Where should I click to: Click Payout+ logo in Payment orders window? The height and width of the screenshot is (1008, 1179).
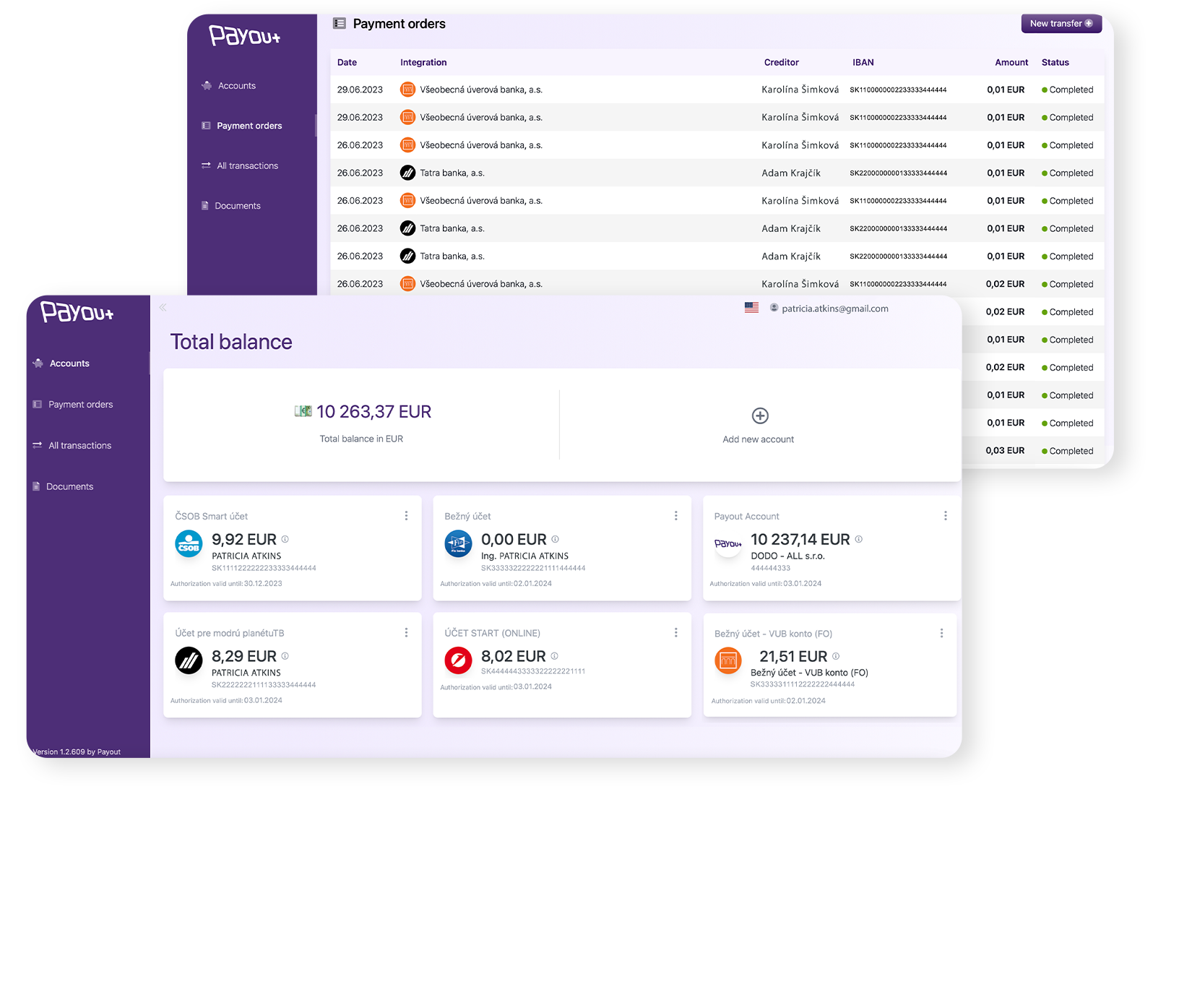pos(245,35)
